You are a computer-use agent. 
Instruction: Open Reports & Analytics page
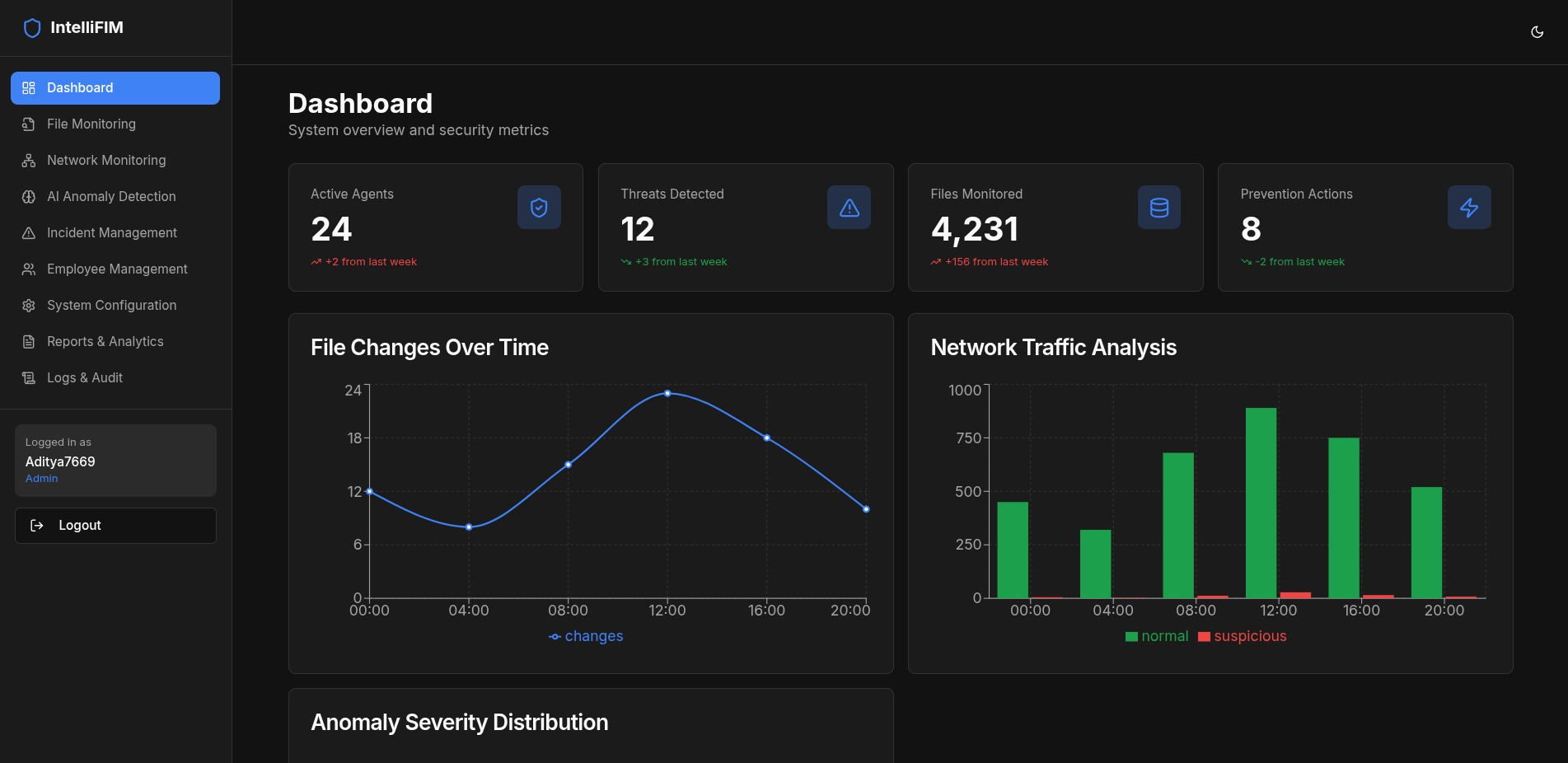click(105, 342)
